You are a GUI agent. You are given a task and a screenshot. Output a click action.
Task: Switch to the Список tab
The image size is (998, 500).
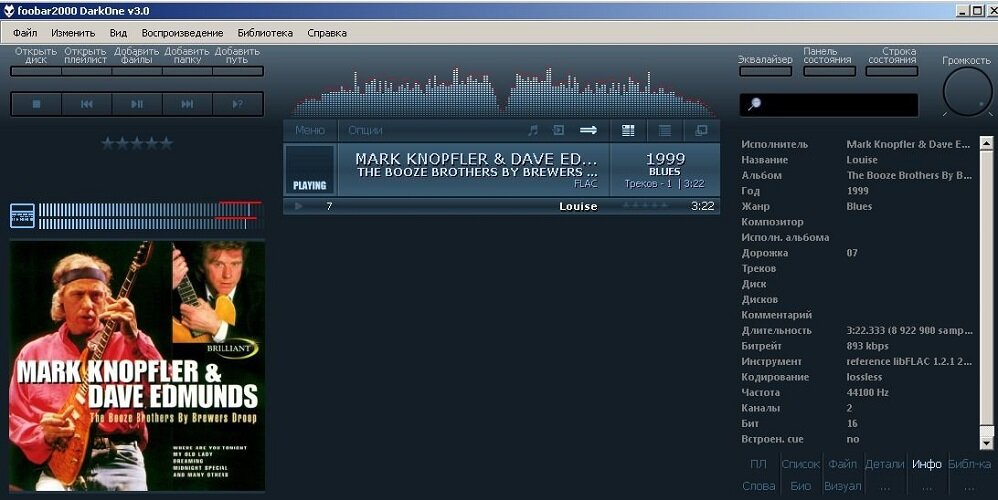(800, 464)
